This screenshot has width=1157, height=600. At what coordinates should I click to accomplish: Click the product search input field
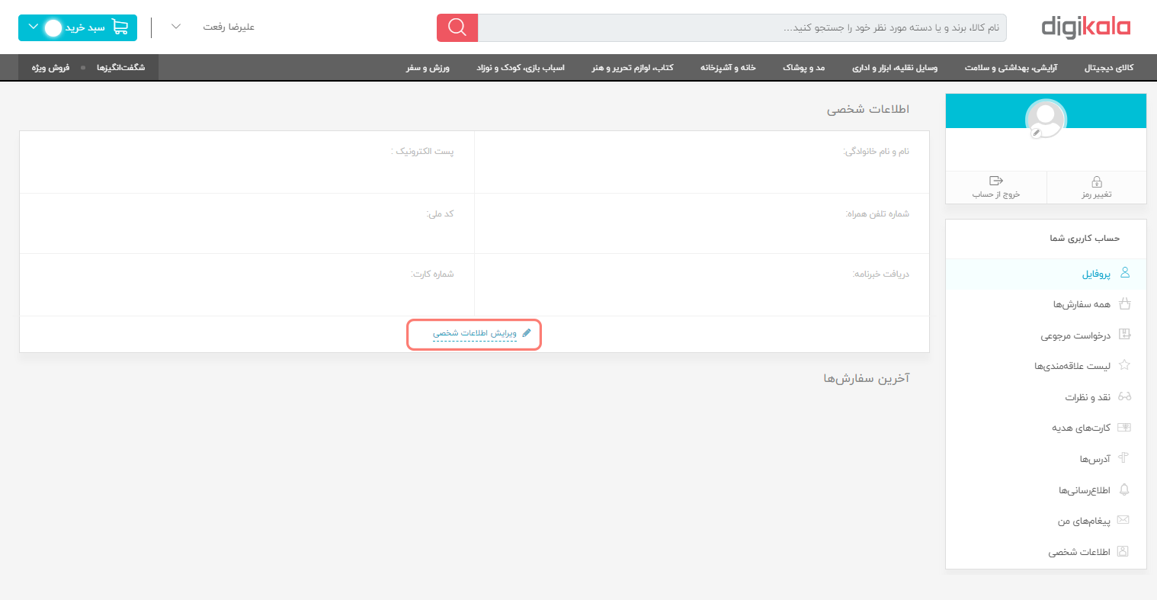[741, 28]
